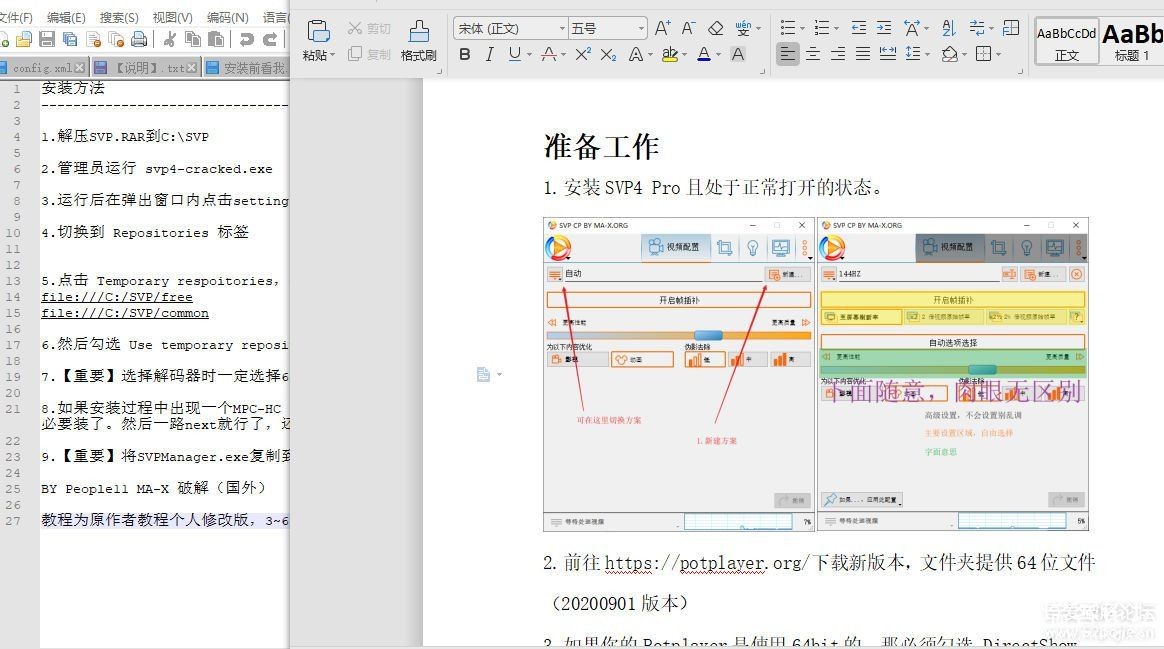
Task: Open the 视图(V) menu in Notepad++
Action: pos(172,17)
